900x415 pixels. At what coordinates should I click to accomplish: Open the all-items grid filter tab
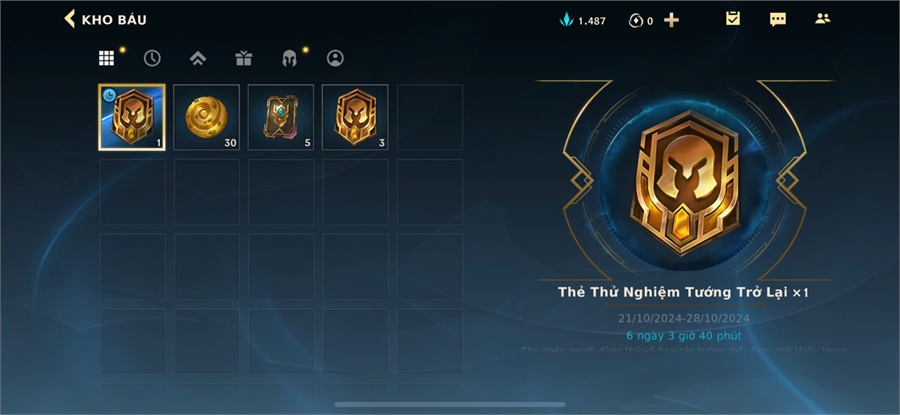106,58
